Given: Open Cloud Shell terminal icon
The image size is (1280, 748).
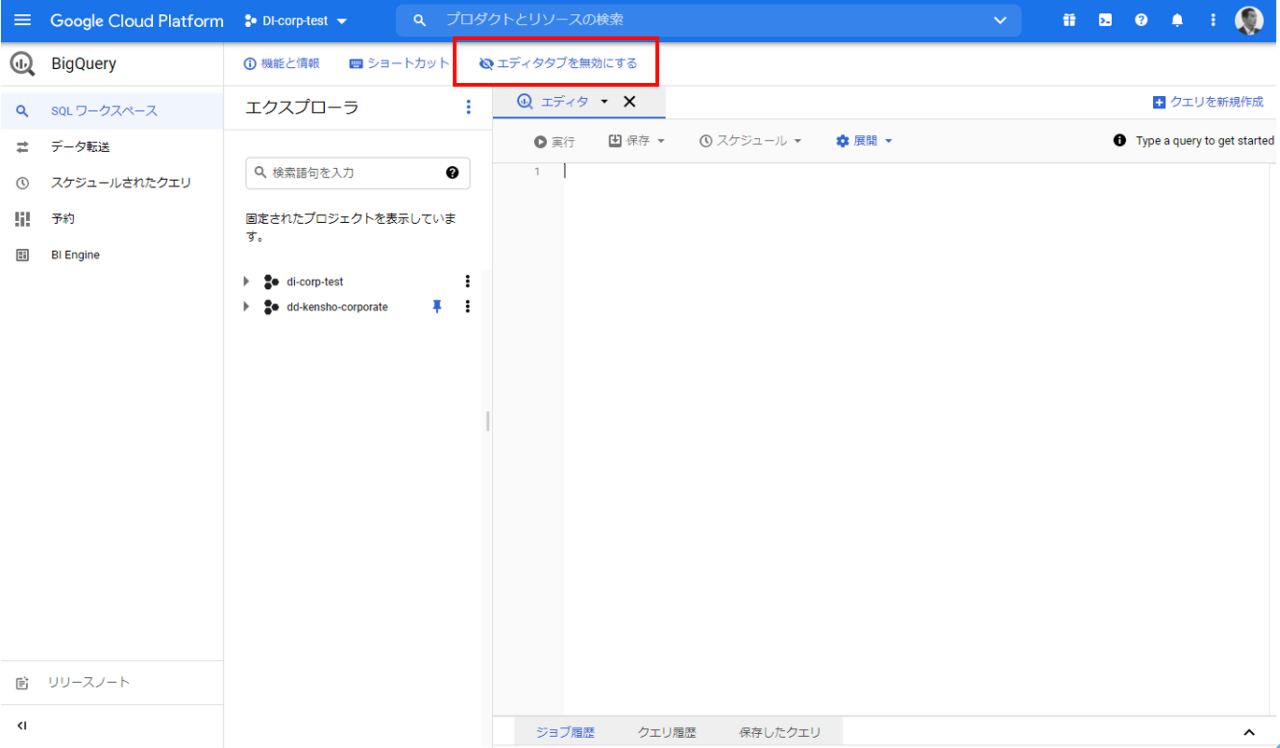Looking at the screenshot, I should [1105, 20].
